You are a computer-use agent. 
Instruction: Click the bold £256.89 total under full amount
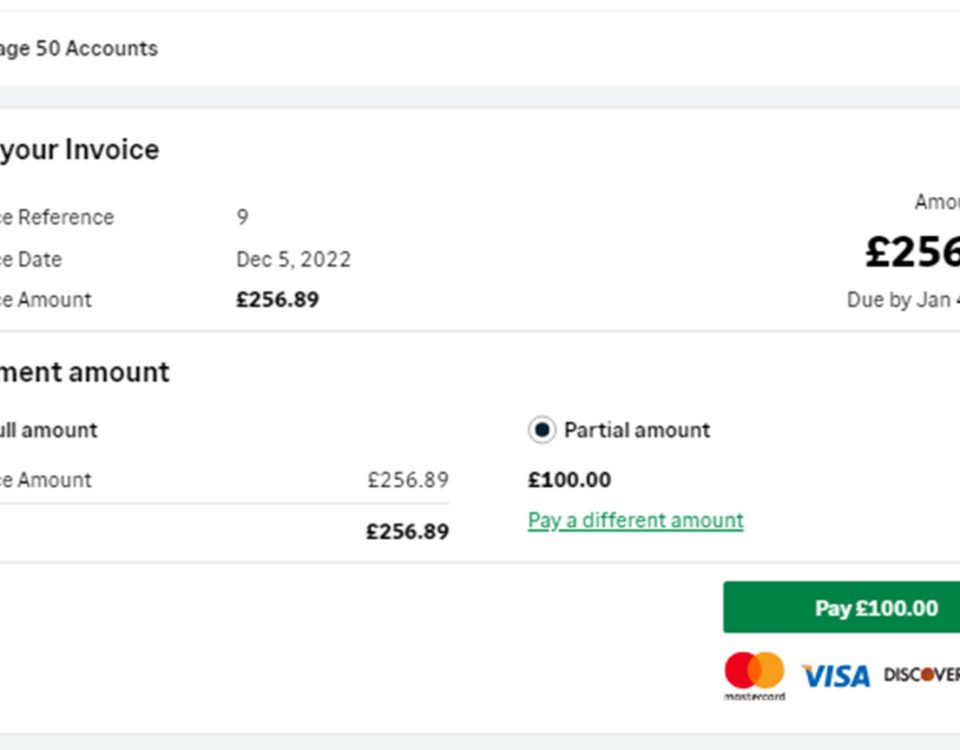[x=408, y=531]
